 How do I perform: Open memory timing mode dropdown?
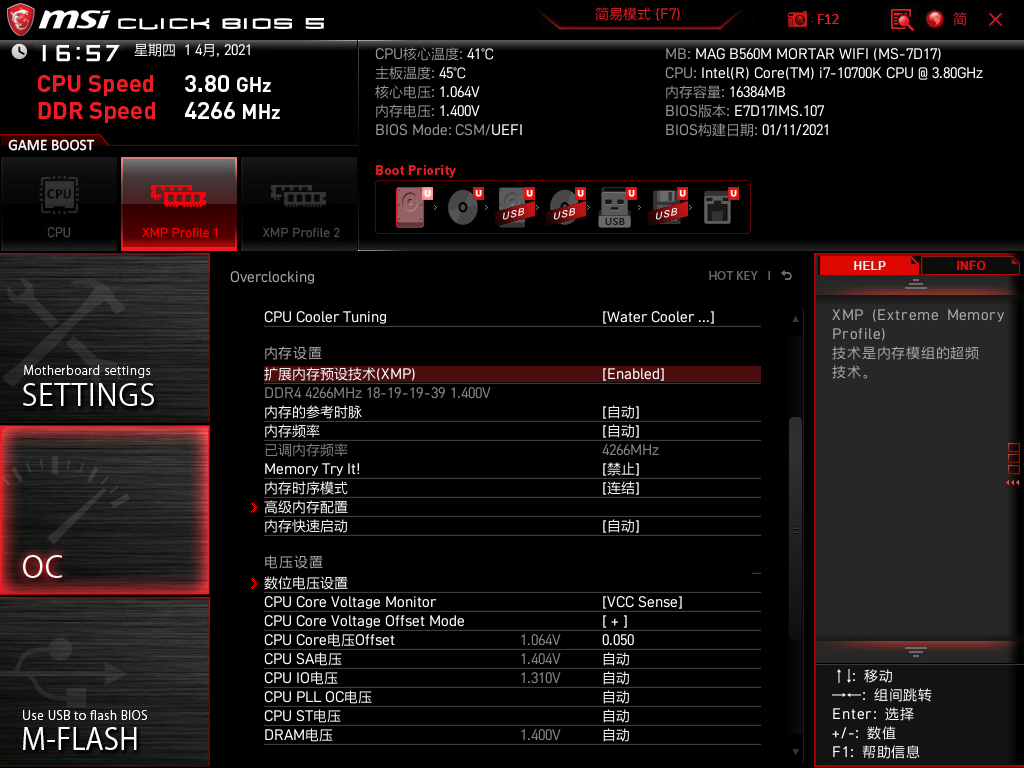pos(620,488)
